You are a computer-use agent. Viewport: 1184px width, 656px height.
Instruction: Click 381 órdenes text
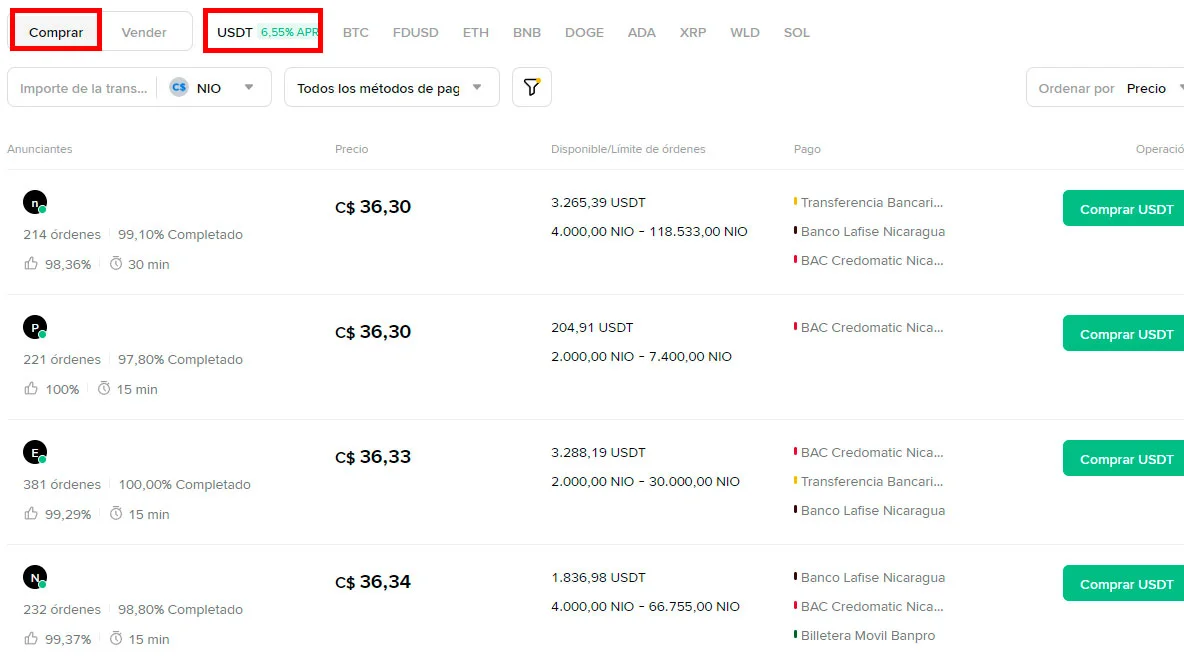[x=62, y=485]
